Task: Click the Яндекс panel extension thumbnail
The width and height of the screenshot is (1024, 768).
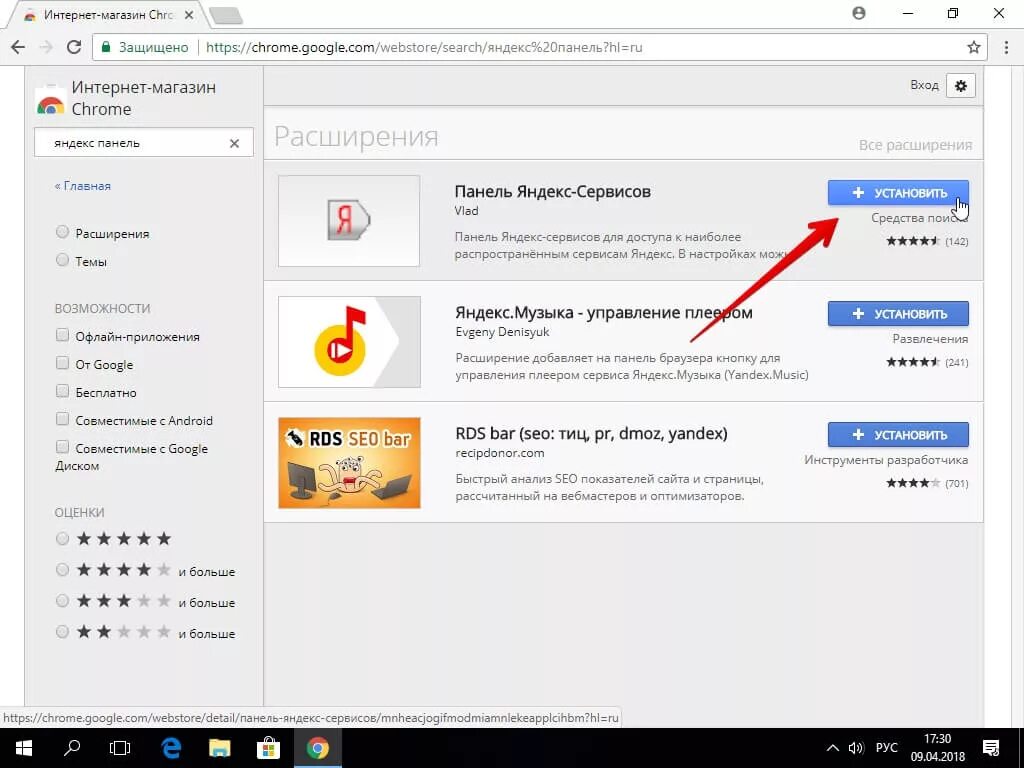Action: click(x=349, y=221)
